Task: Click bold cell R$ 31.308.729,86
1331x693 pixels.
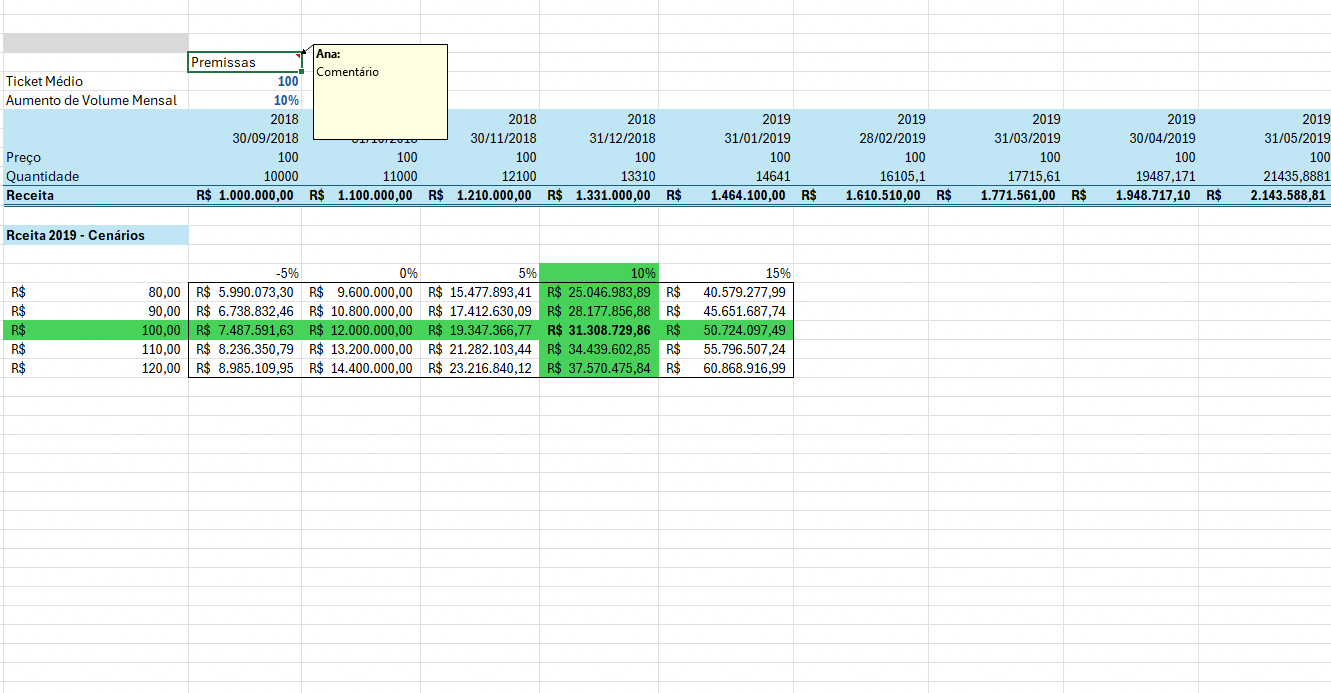Action: pyautogui.click(x=599, y=330)
